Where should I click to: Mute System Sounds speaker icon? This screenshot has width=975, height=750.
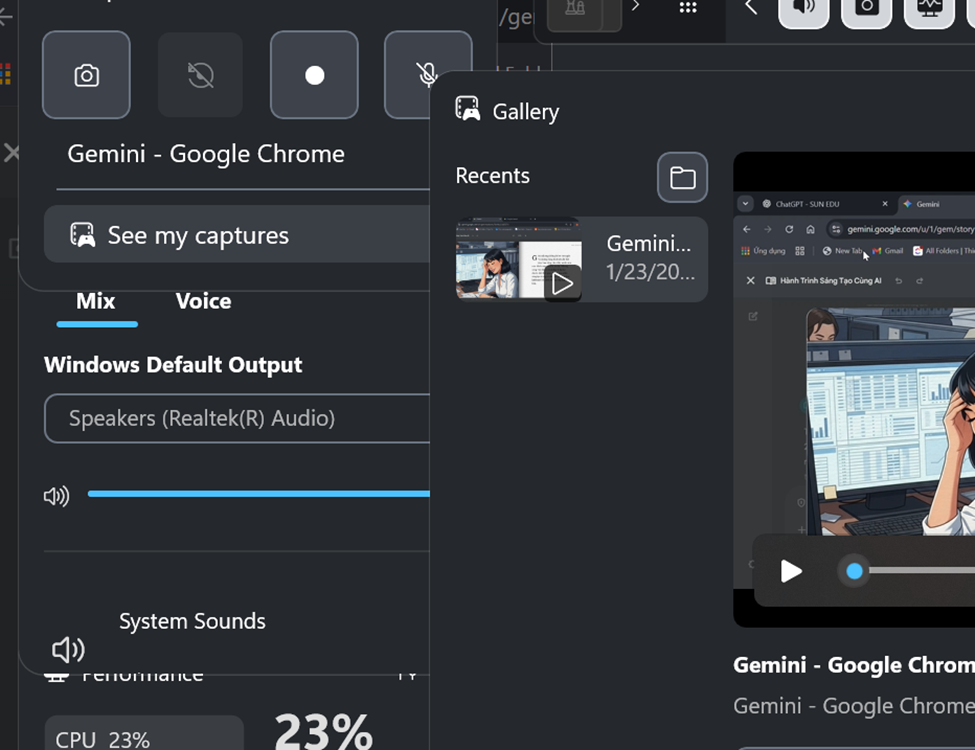pos(68,650)
